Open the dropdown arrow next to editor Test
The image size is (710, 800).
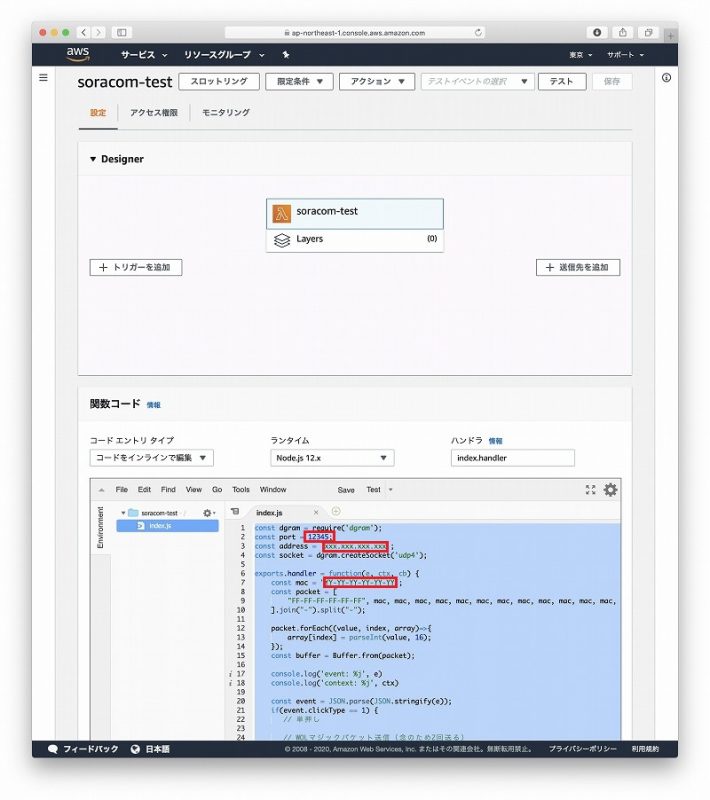391,490
